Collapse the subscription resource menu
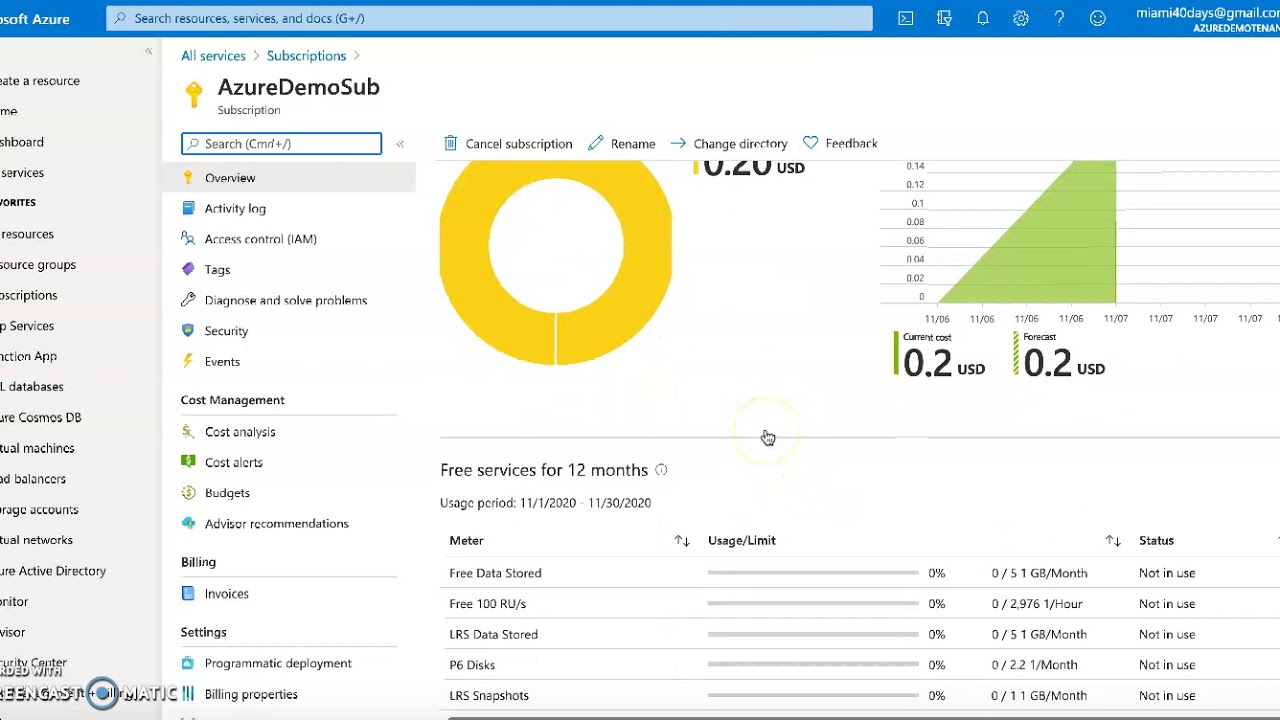1280x720 pixels. pos(400,144)
